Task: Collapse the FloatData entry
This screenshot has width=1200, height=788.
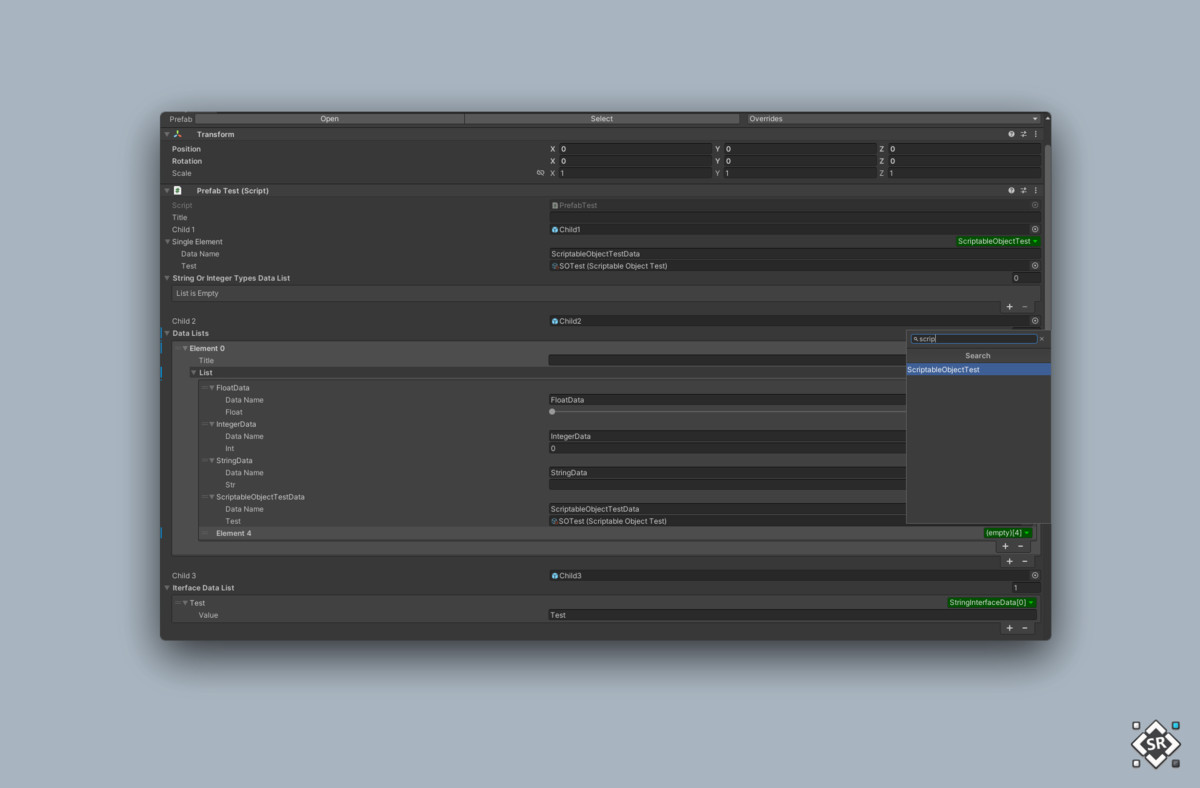Action: [212, 388]
